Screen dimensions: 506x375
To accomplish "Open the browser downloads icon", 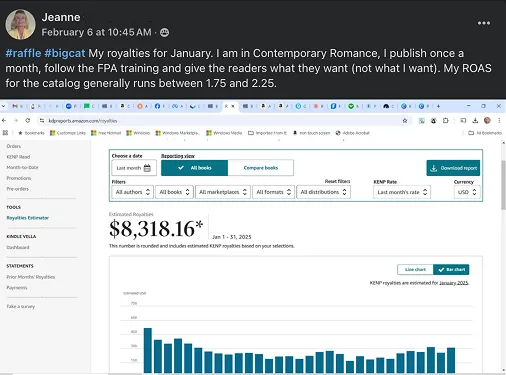I will (x=475, y=121).
